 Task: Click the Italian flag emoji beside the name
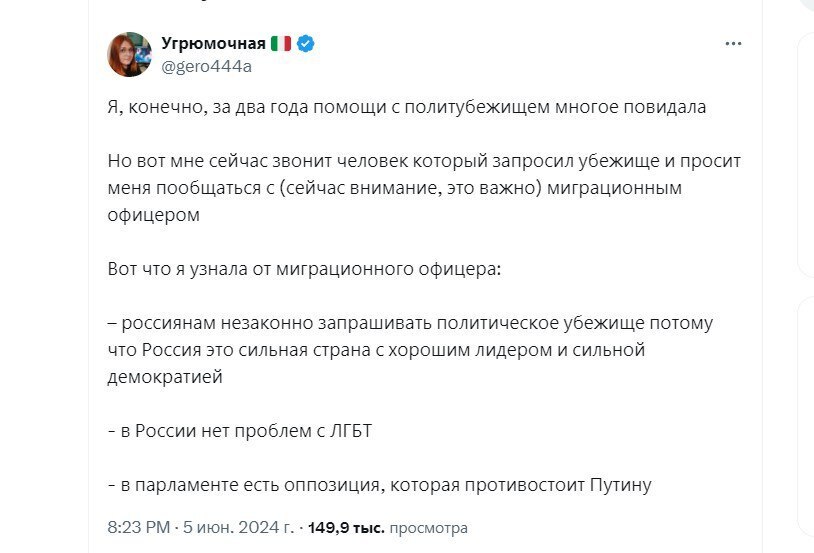281,43
